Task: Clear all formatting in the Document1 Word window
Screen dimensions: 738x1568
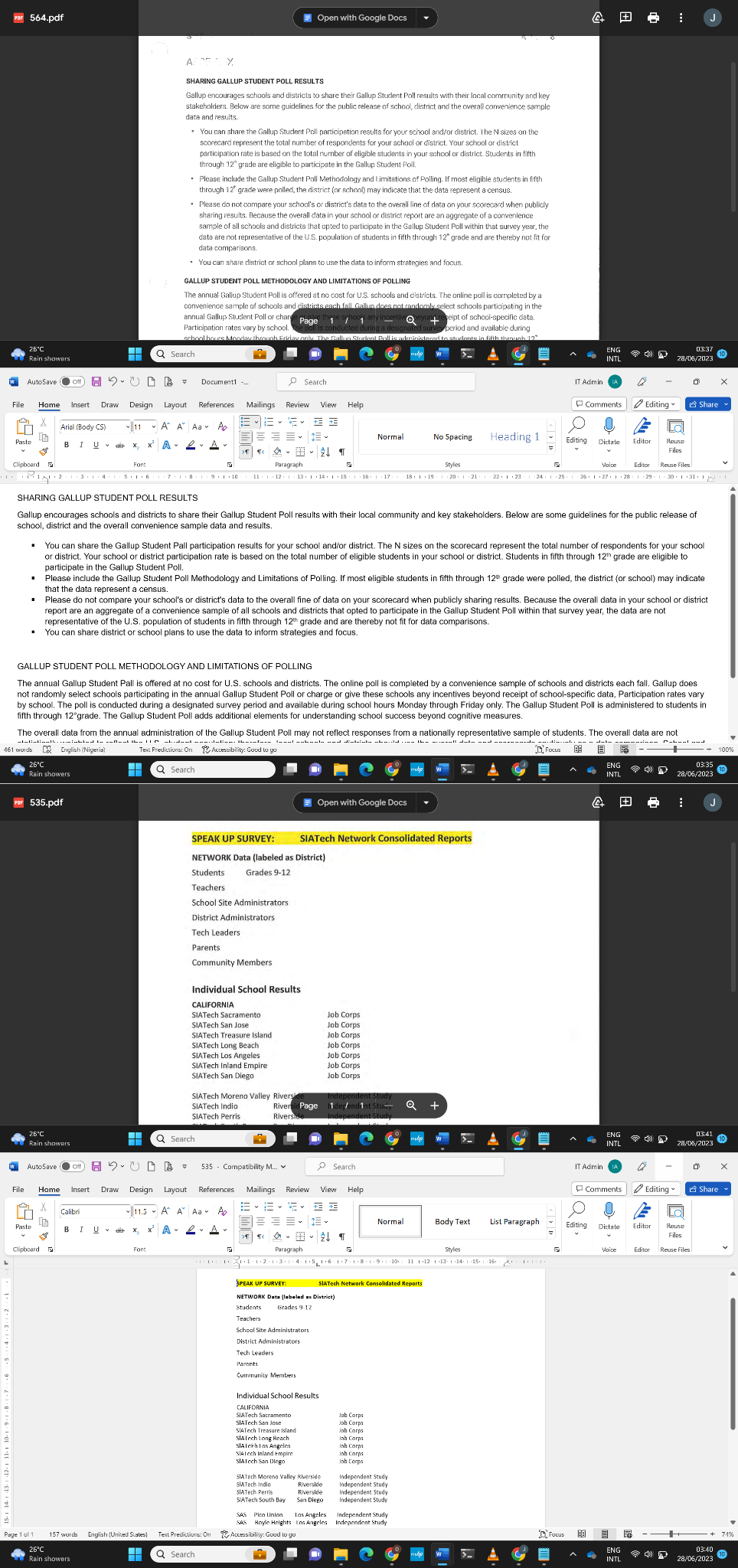Action: [222, 426]
